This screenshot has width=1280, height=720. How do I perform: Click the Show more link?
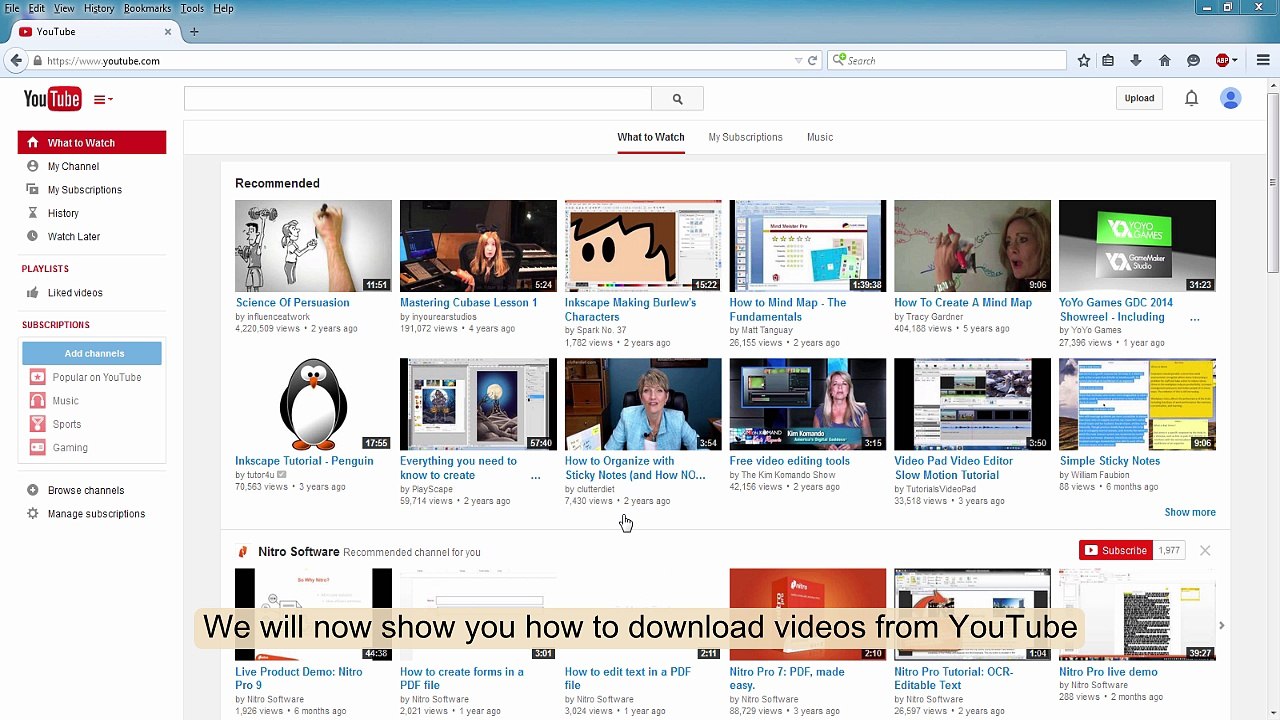click(x=1190, y=512)
